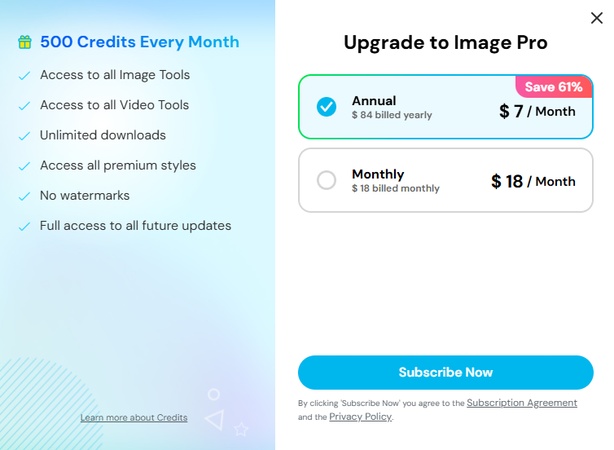Click checkmark beside Access all premium styles

tap(24, 166)
